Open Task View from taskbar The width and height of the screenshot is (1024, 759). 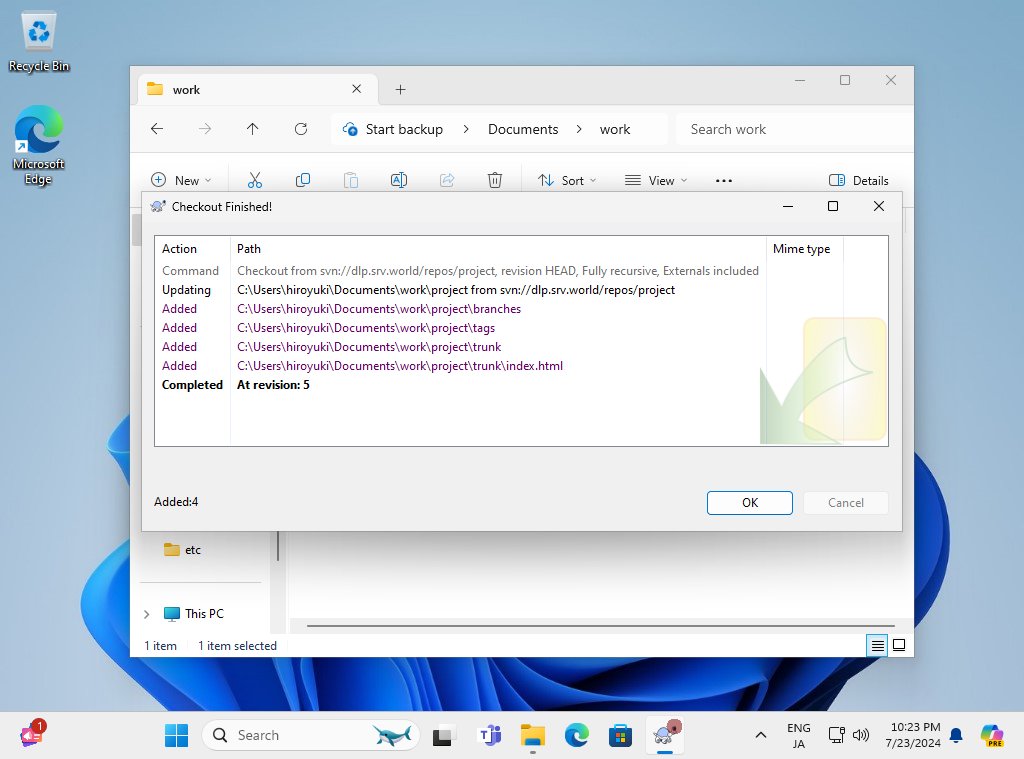click(x=444, y=735)
